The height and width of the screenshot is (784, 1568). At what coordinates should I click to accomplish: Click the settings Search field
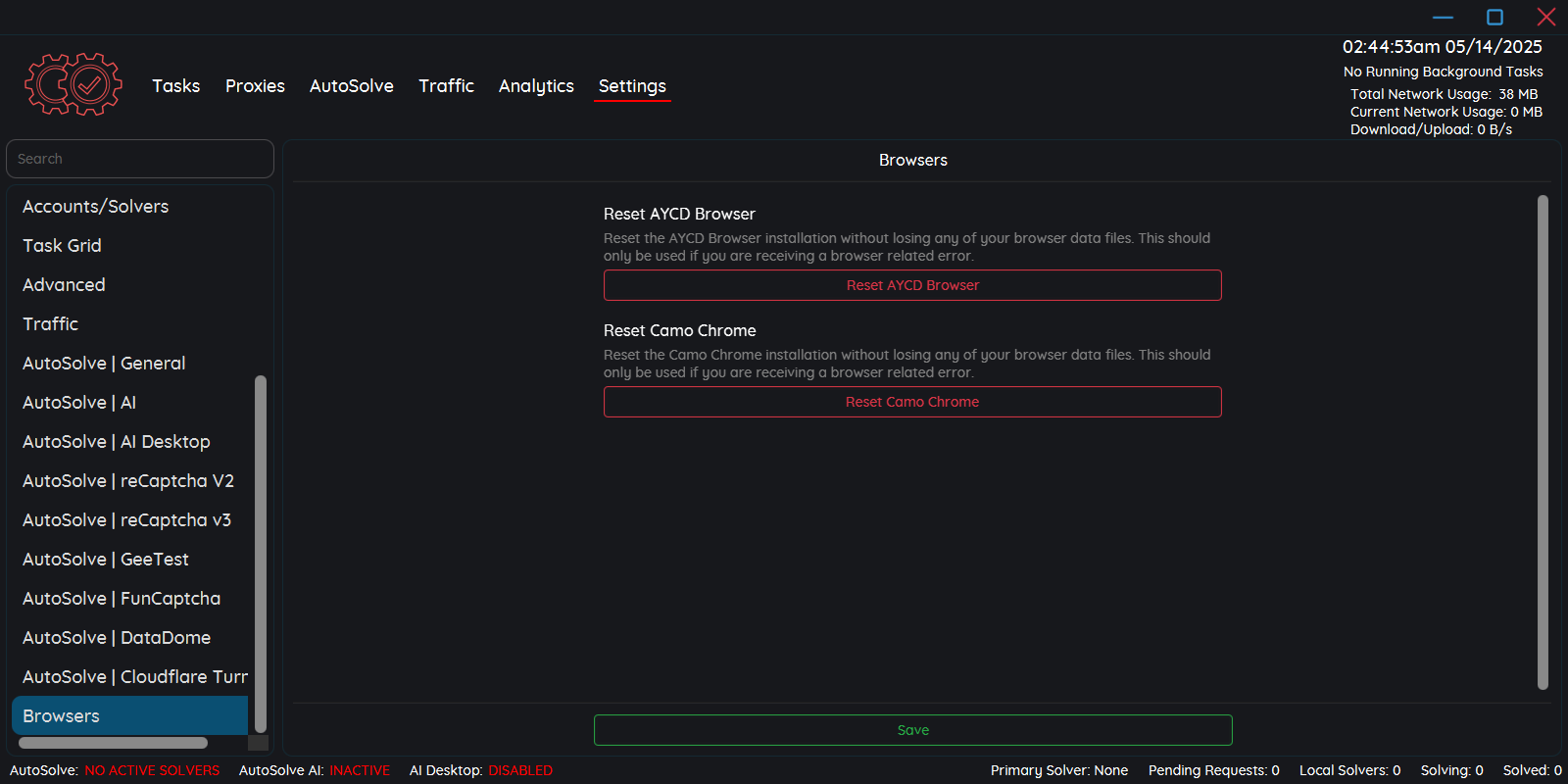coord(140,159)
